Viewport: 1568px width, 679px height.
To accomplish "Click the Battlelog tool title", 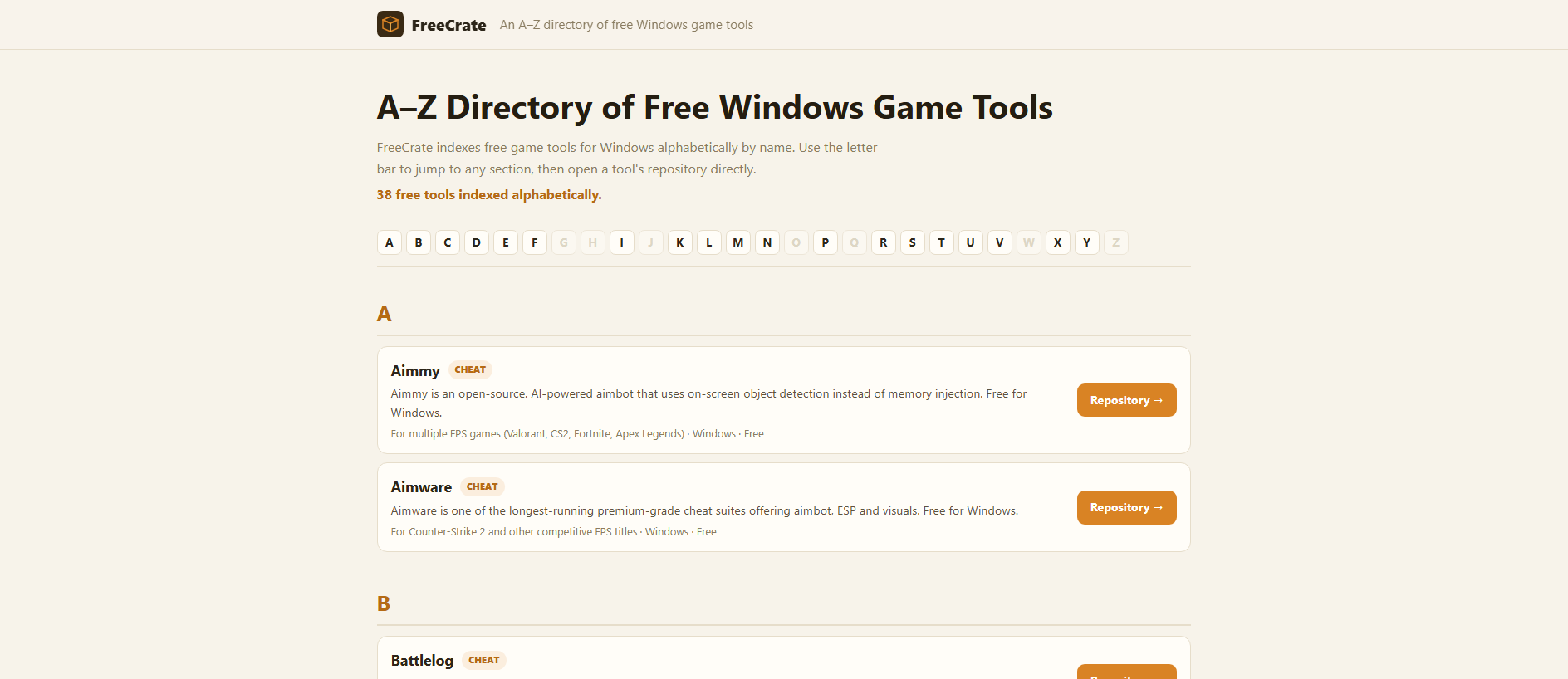I will [x=422, y=661].
